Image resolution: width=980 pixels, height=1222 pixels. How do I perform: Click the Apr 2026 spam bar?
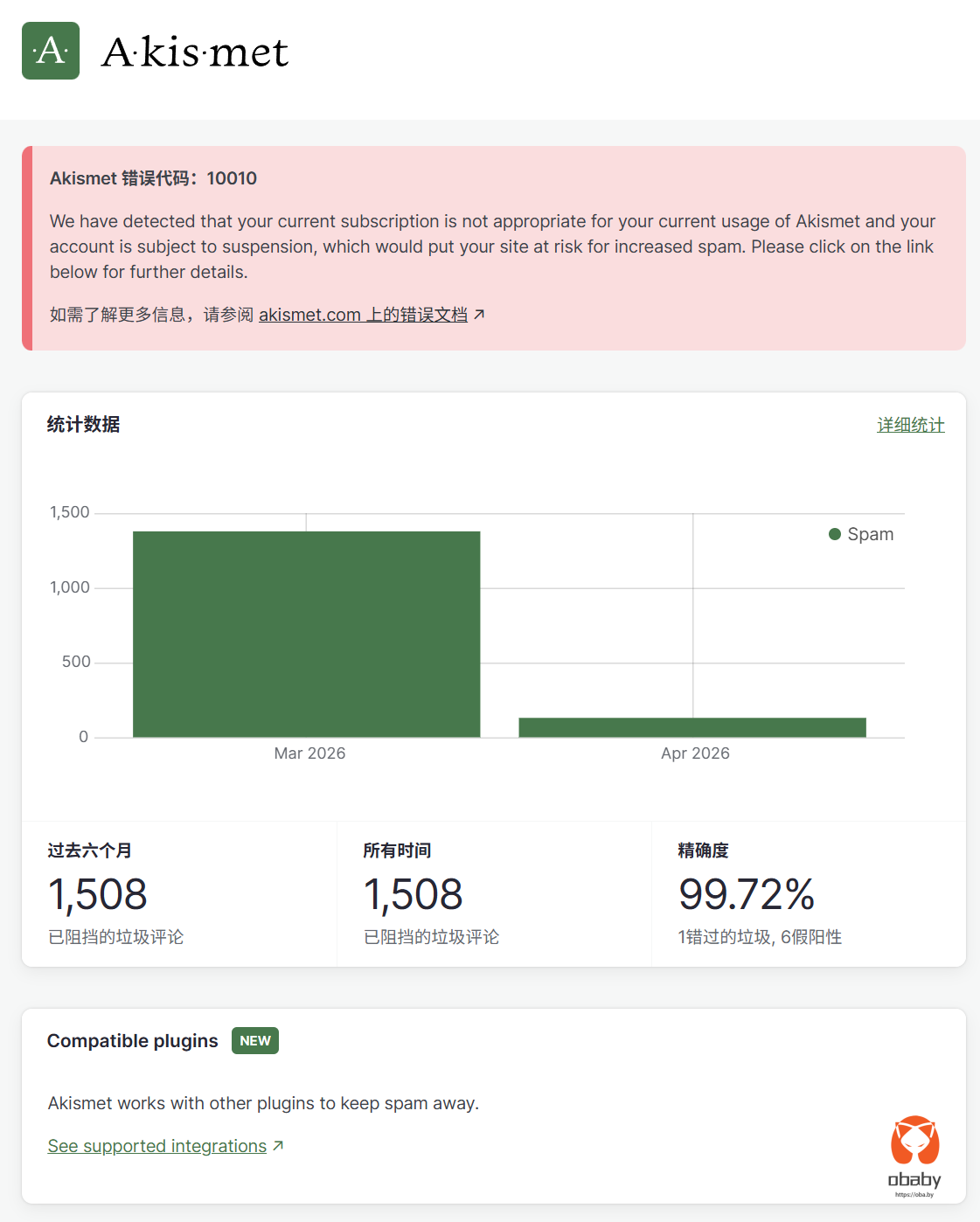click(x=692, y=727)
